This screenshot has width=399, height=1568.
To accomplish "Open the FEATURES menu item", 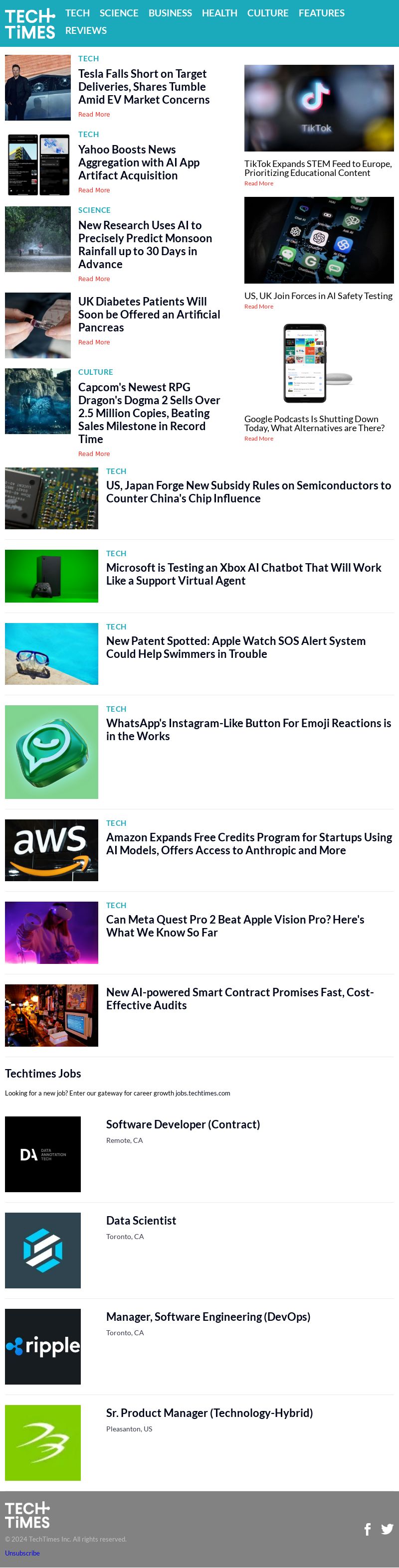I will pyautogui.click(x=322, y=13).
